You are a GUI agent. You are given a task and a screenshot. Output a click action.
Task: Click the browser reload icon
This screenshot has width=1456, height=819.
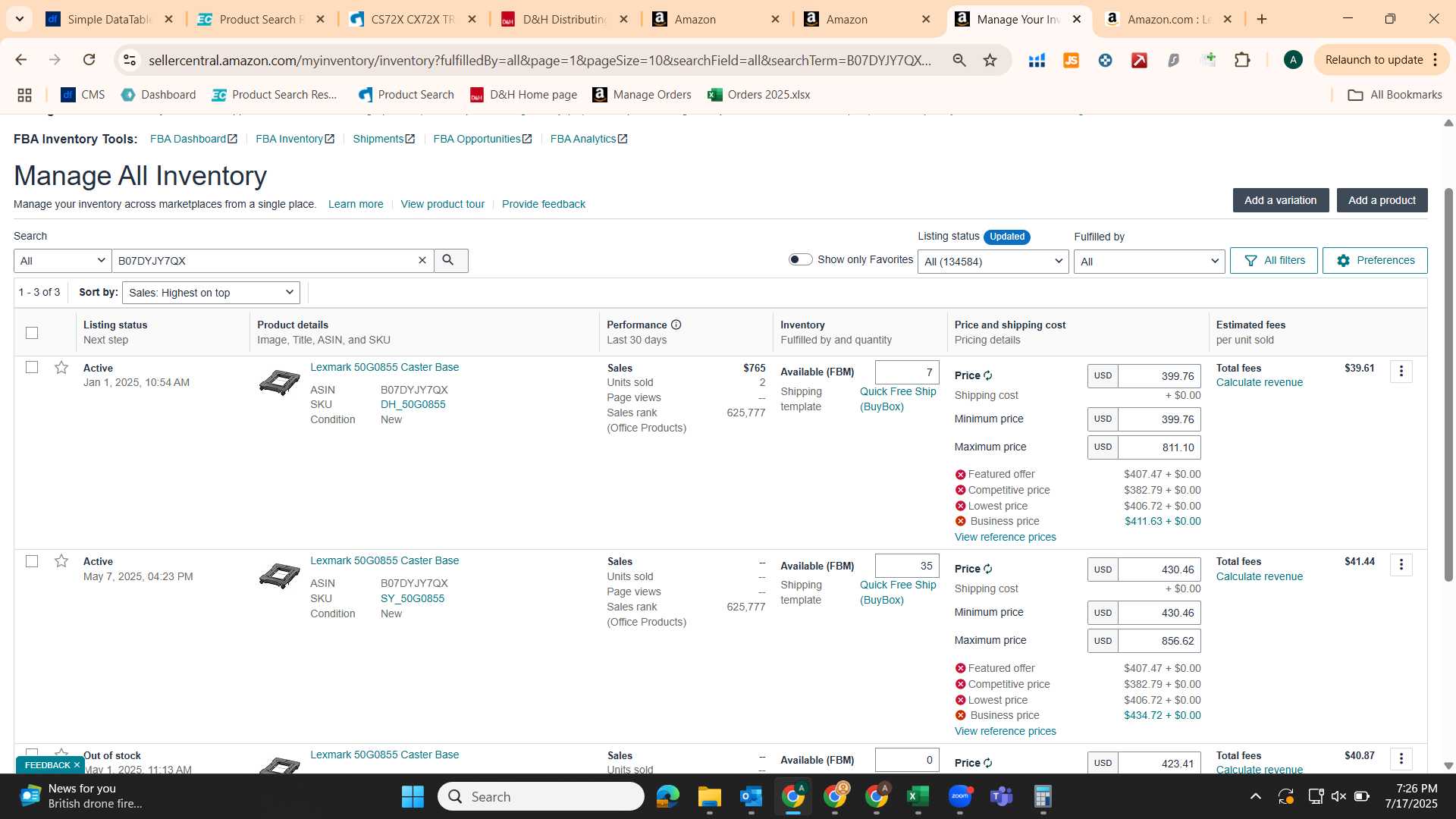pos(89,60)
